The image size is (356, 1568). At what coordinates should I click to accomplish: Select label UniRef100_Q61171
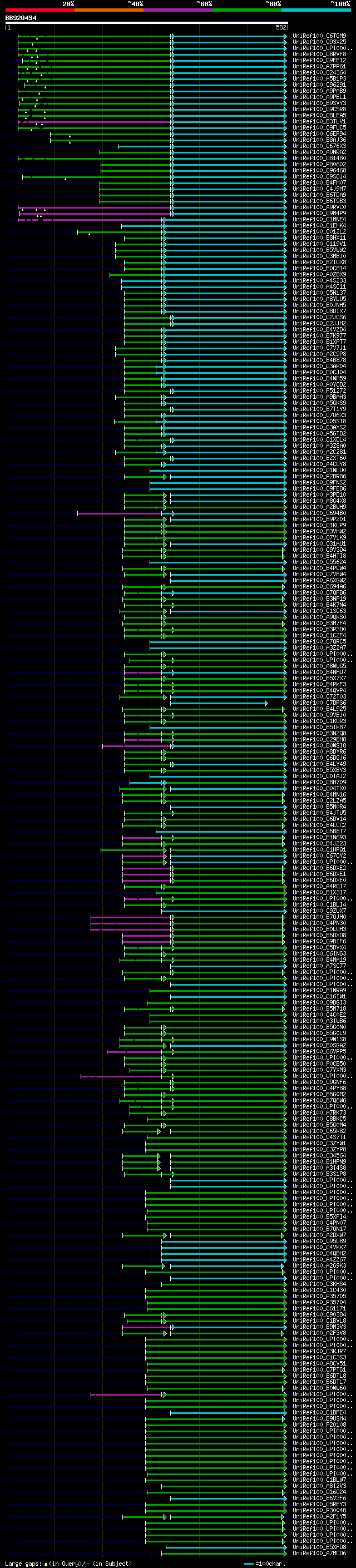click(x=319, y=1309)
